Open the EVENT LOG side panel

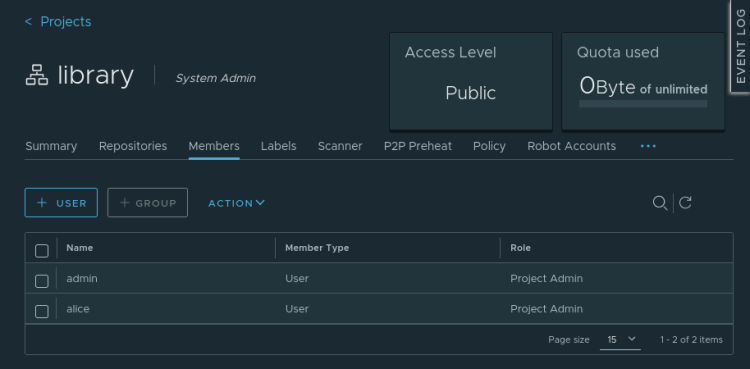tap(740, 46)
